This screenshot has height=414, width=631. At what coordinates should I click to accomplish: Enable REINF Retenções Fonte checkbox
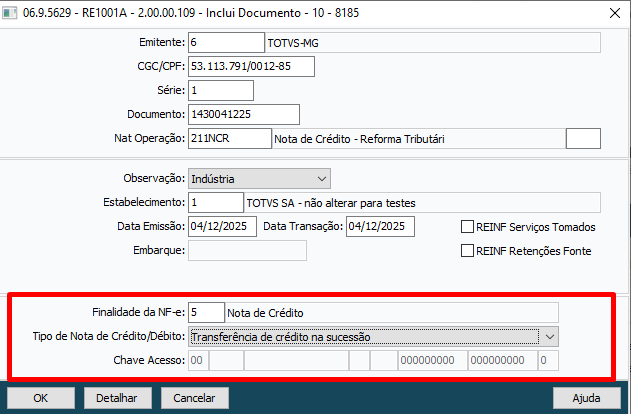[467, 251]
